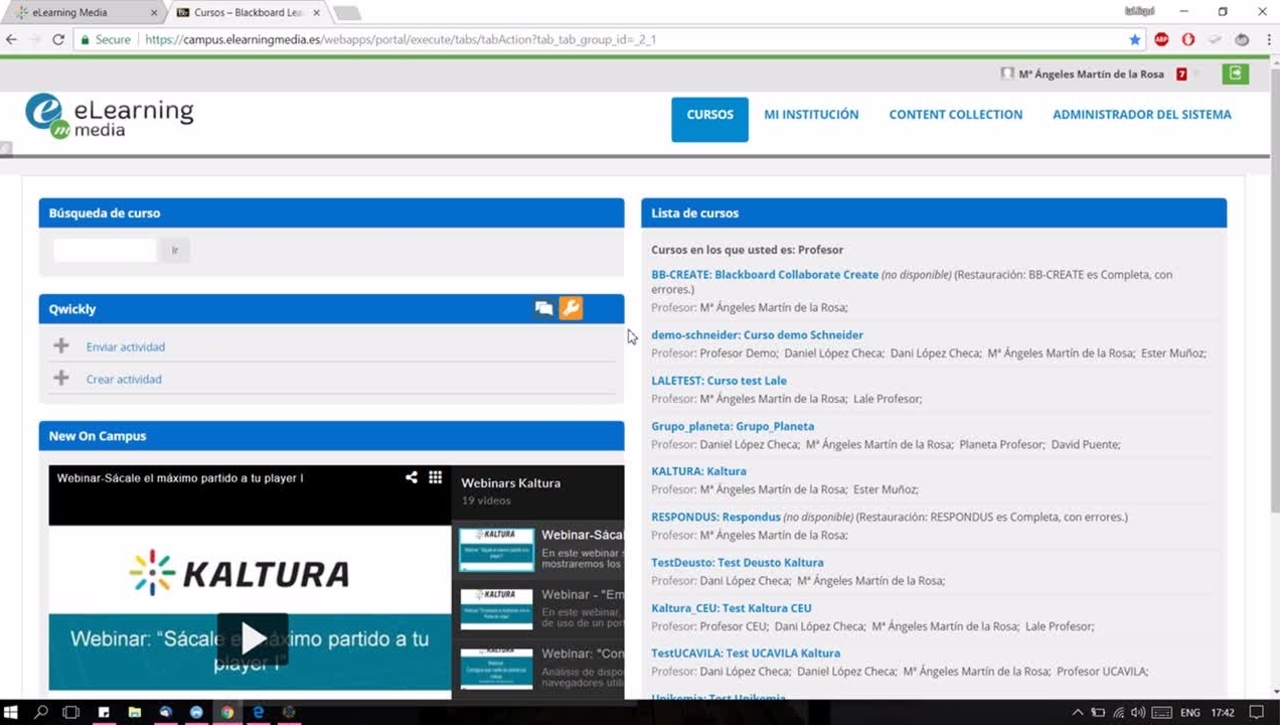Open the CONTENT COLLECTION tab

coord(956,114)
